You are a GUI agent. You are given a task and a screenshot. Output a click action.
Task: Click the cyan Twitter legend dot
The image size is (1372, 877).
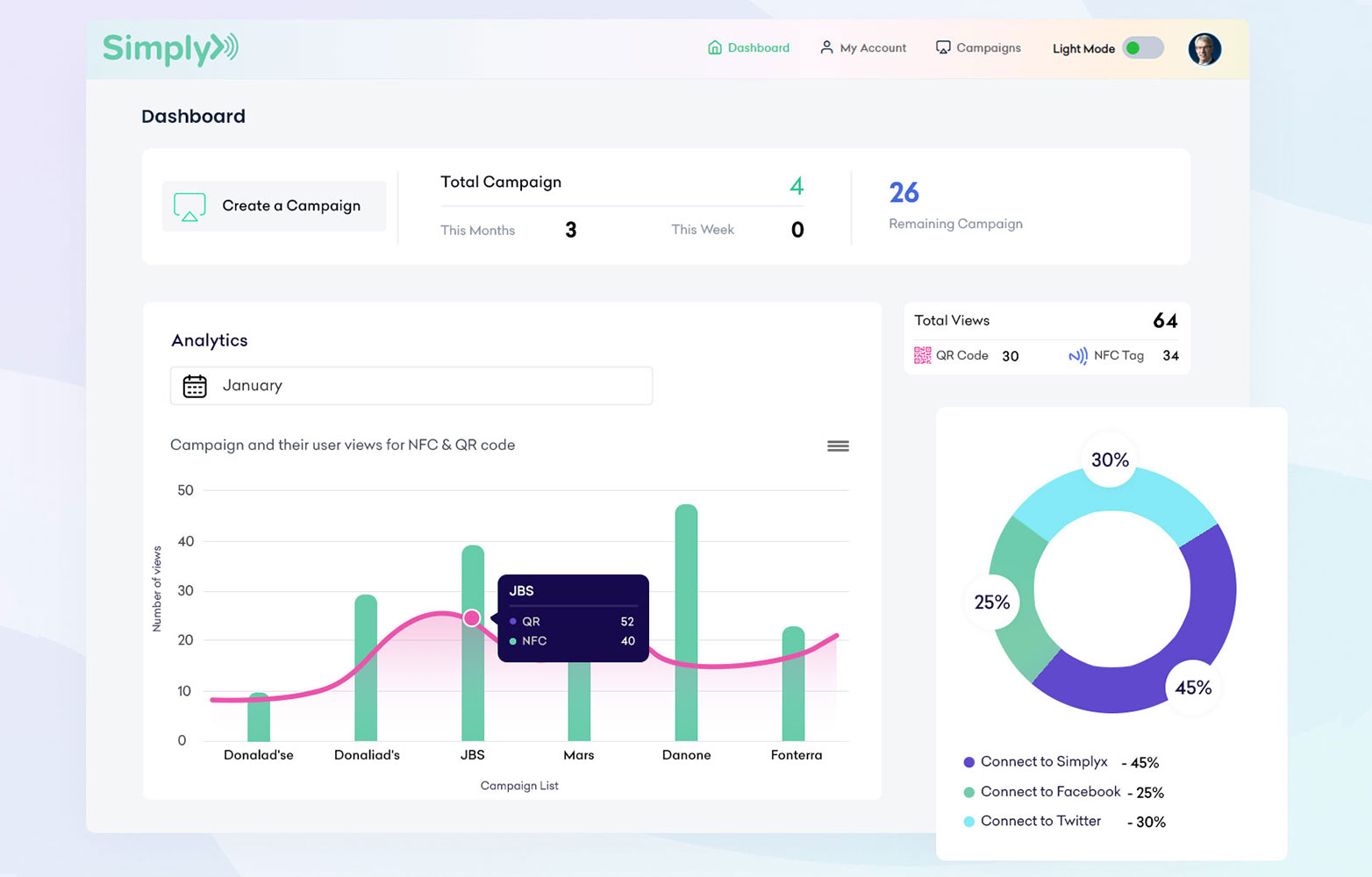click(x=969, y=822)
